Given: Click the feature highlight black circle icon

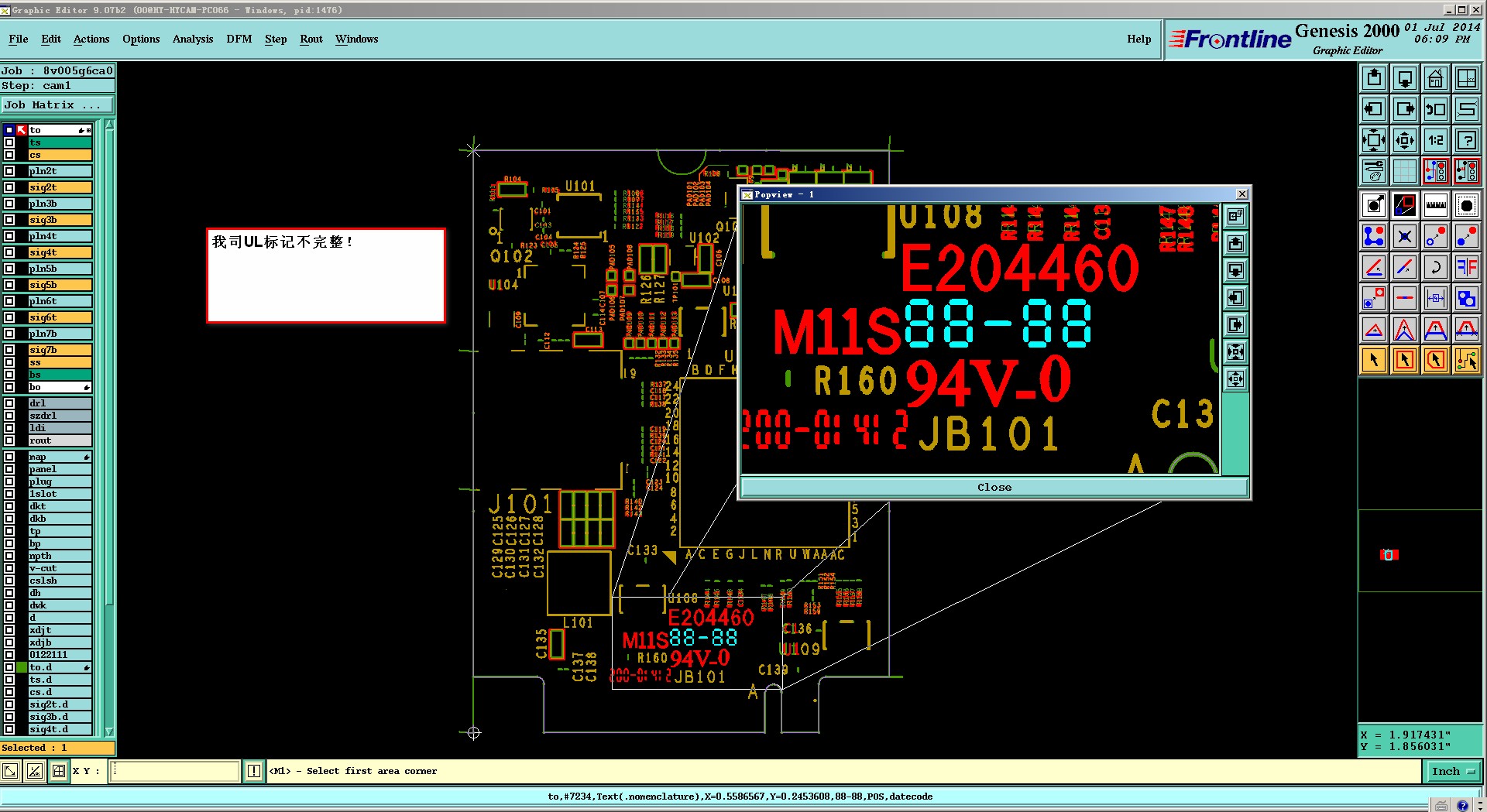Looking at the screenshot, I should point(1467,205).
